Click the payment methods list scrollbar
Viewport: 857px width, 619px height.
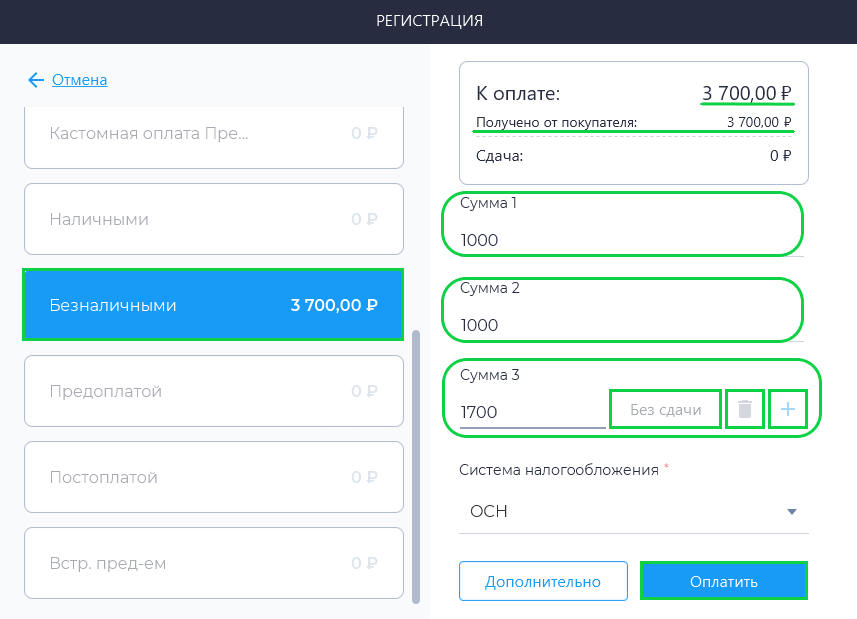click(416, 466)
